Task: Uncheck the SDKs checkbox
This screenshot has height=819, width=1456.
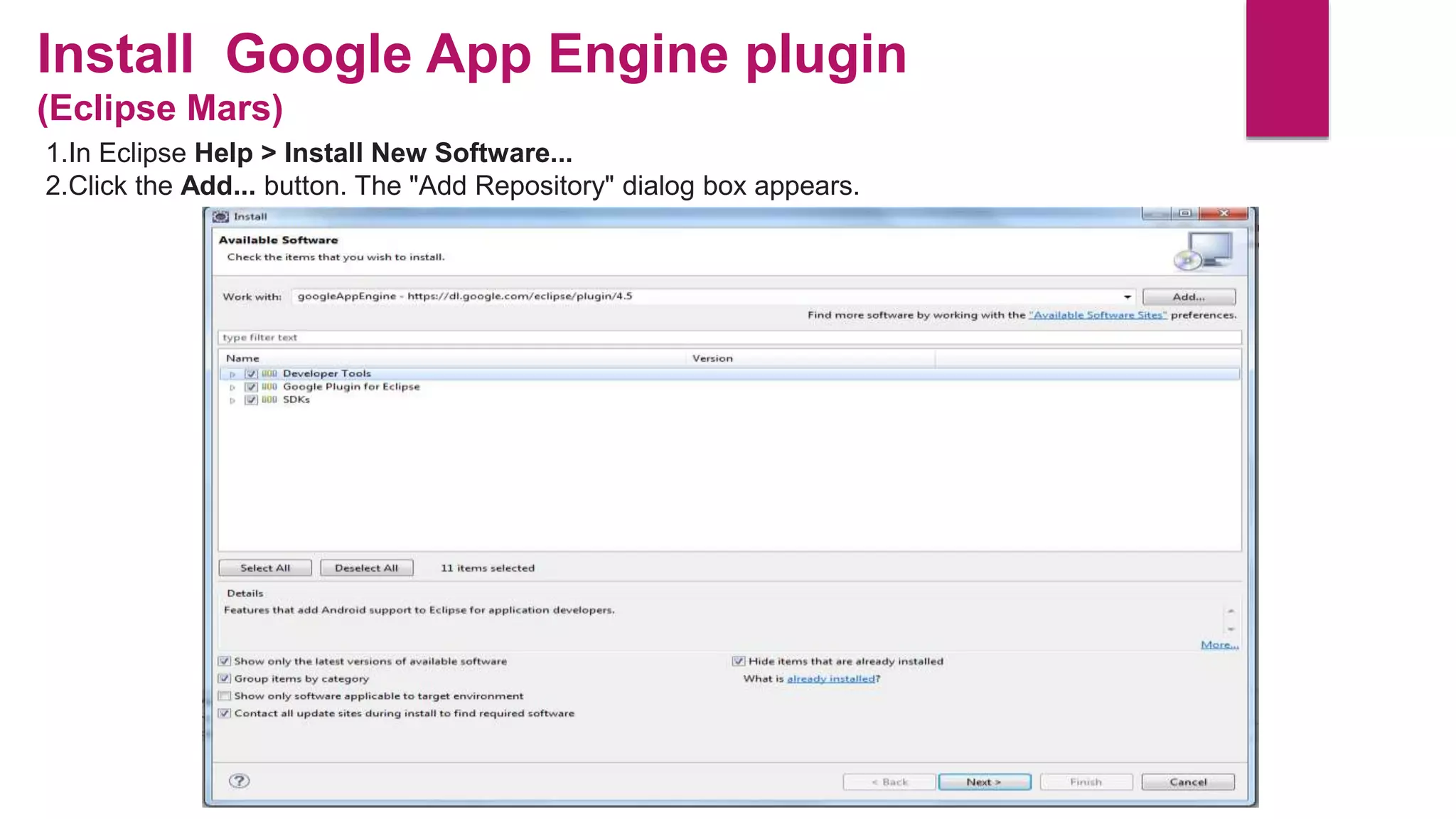Action: pyautogui.click(x=251, y=400)
